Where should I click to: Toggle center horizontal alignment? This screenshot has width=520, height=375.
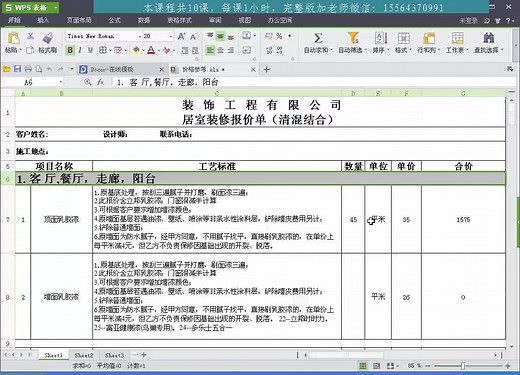click(x=220, y=50)
